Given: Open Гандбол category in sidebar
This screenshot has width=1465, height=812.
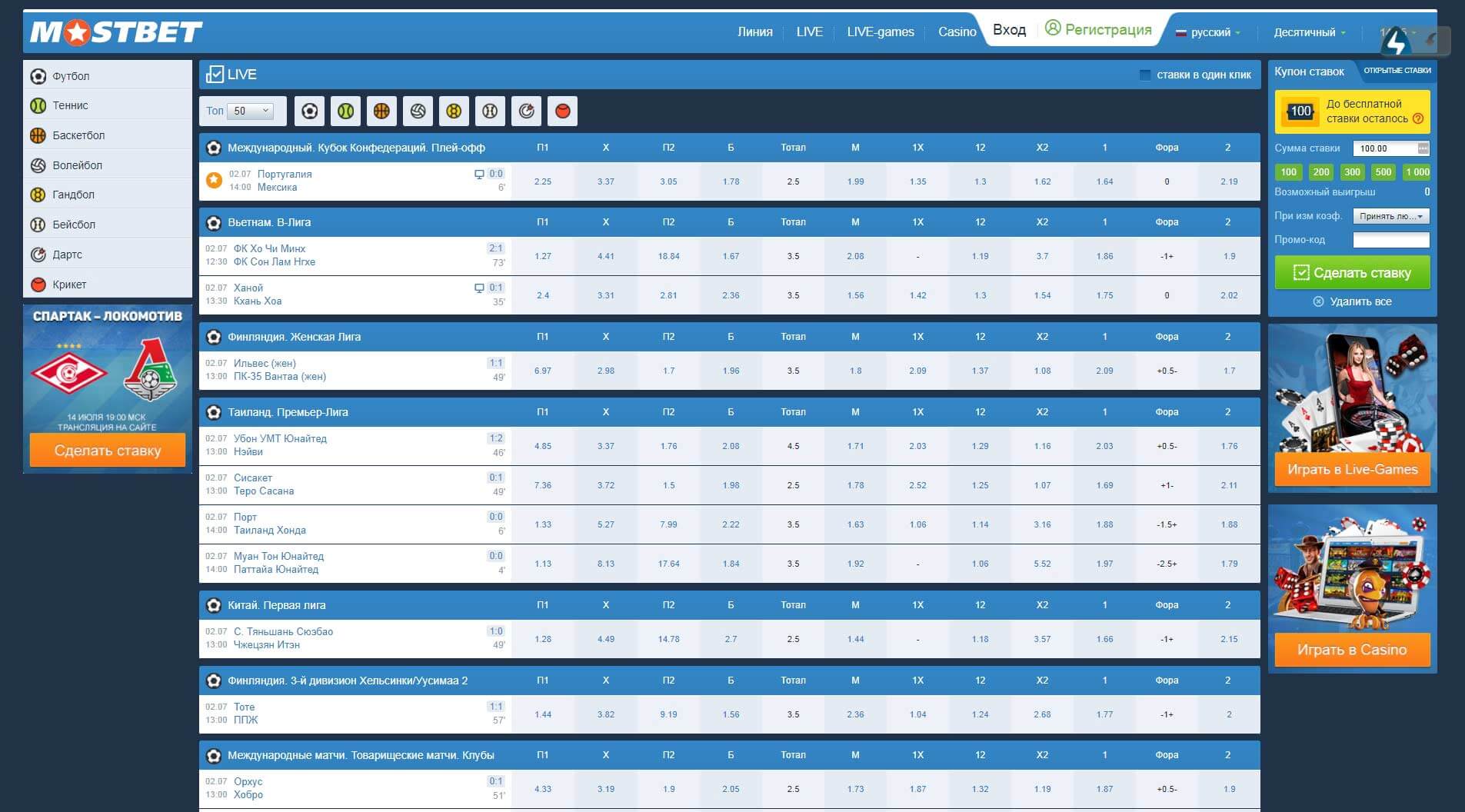Looking at the screenshot, I should click(108, 195).
